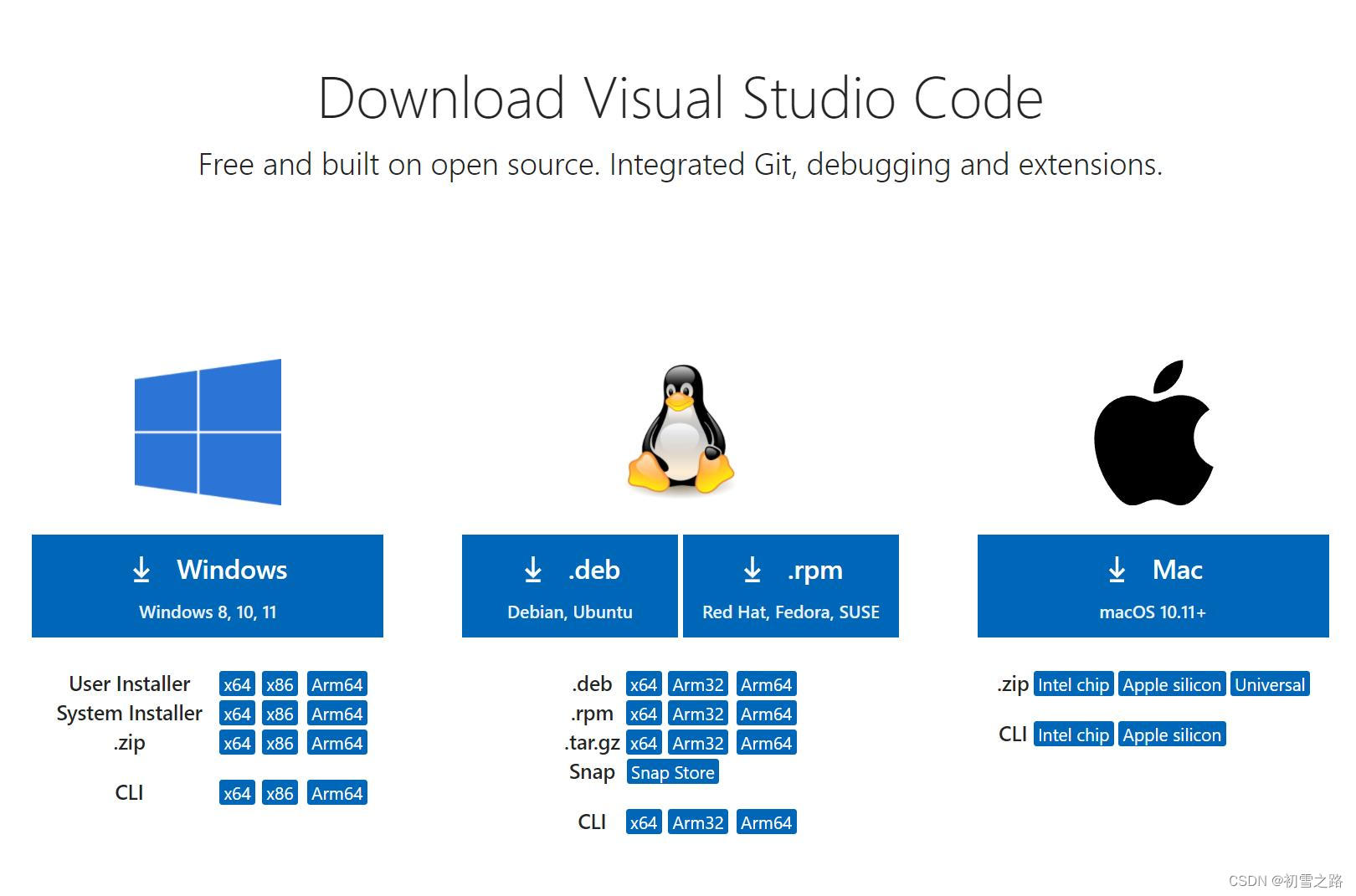The height and width of the screenshot is (896, 1356).
Task: Download the Mac build via main button
Action: pyautogui.click(x=1153, y=586)
